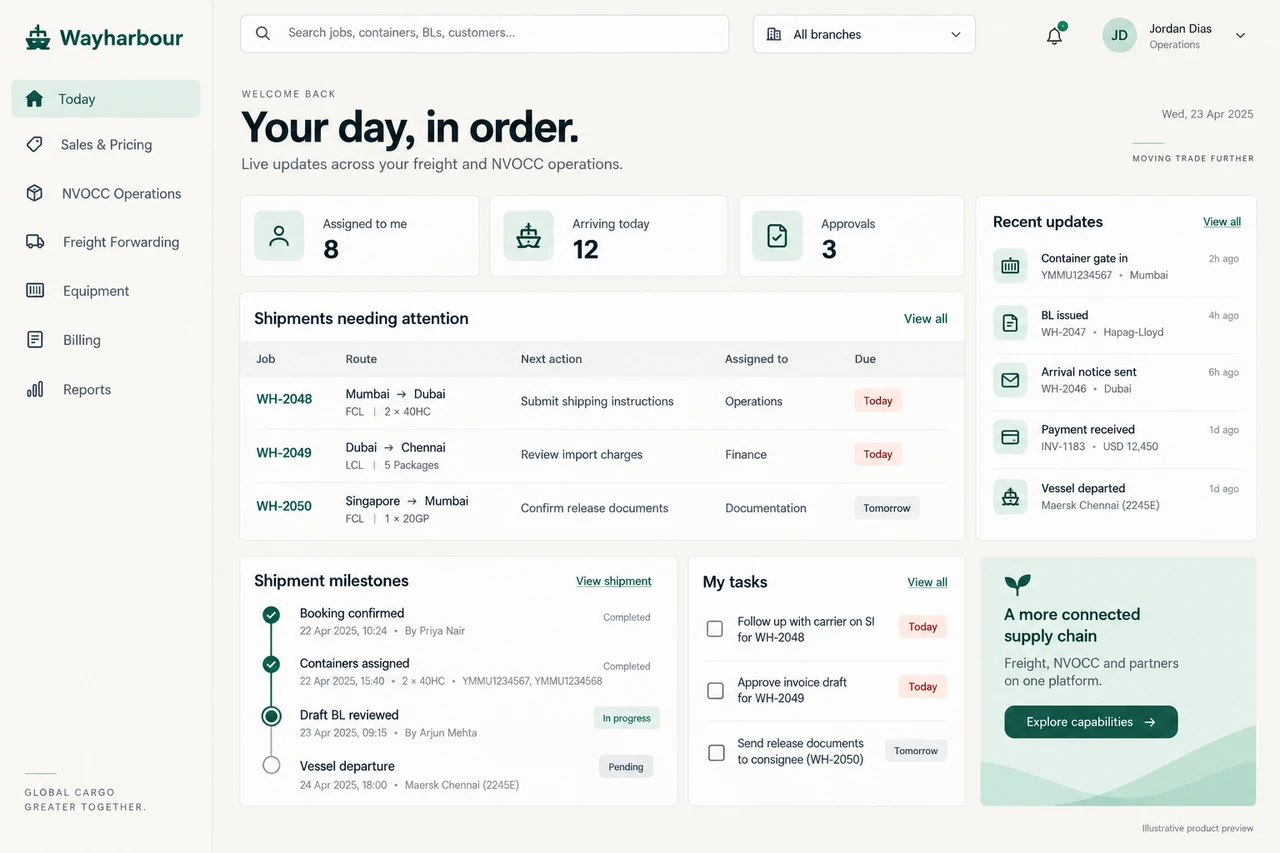The width and height of the screenshot is (1280, 853).
Task: Click the leaf icon in the promo card
Action: click(x=1017, y=584)
